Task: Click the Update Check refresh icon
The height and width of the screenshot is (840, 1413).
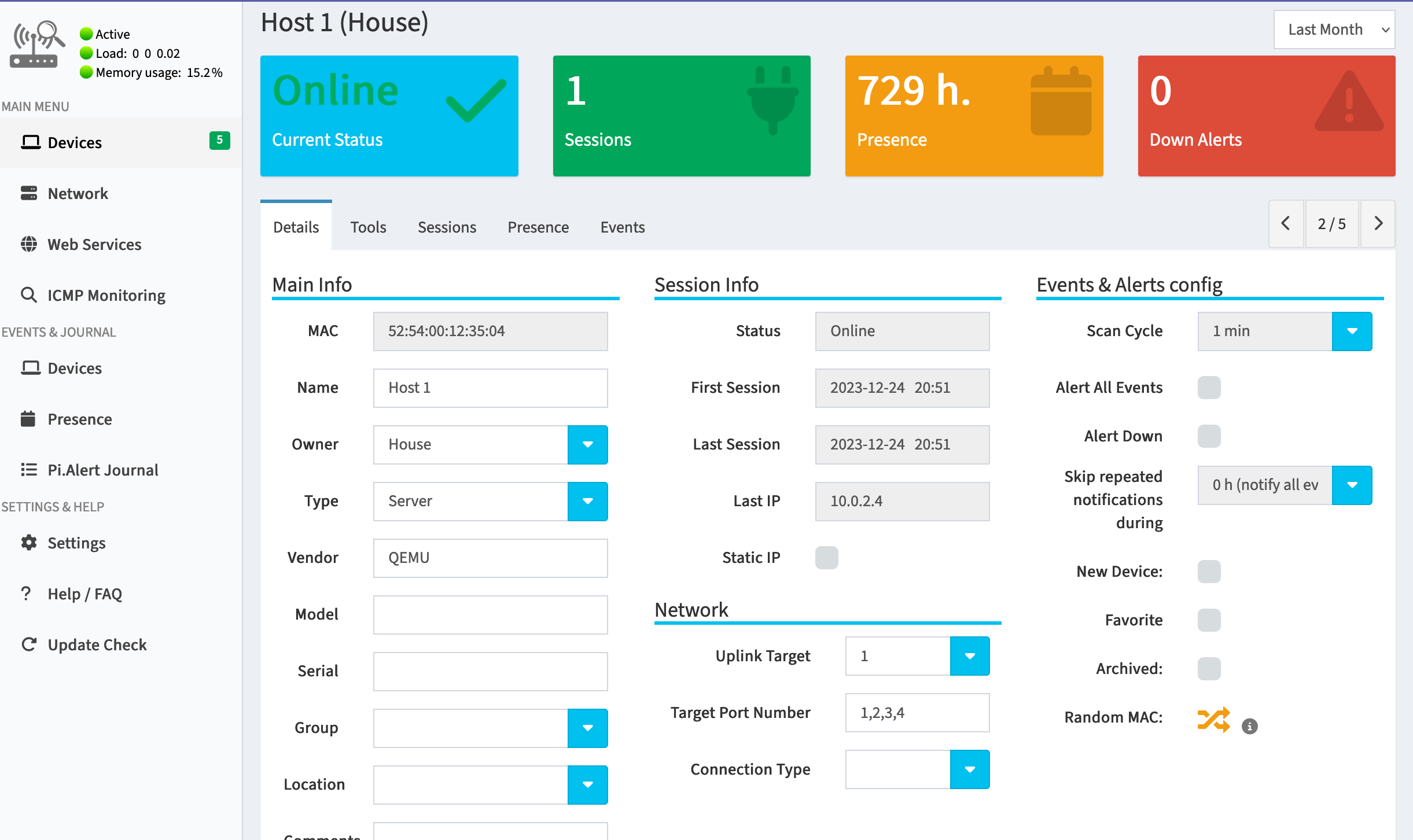Action: coord(28,644)
